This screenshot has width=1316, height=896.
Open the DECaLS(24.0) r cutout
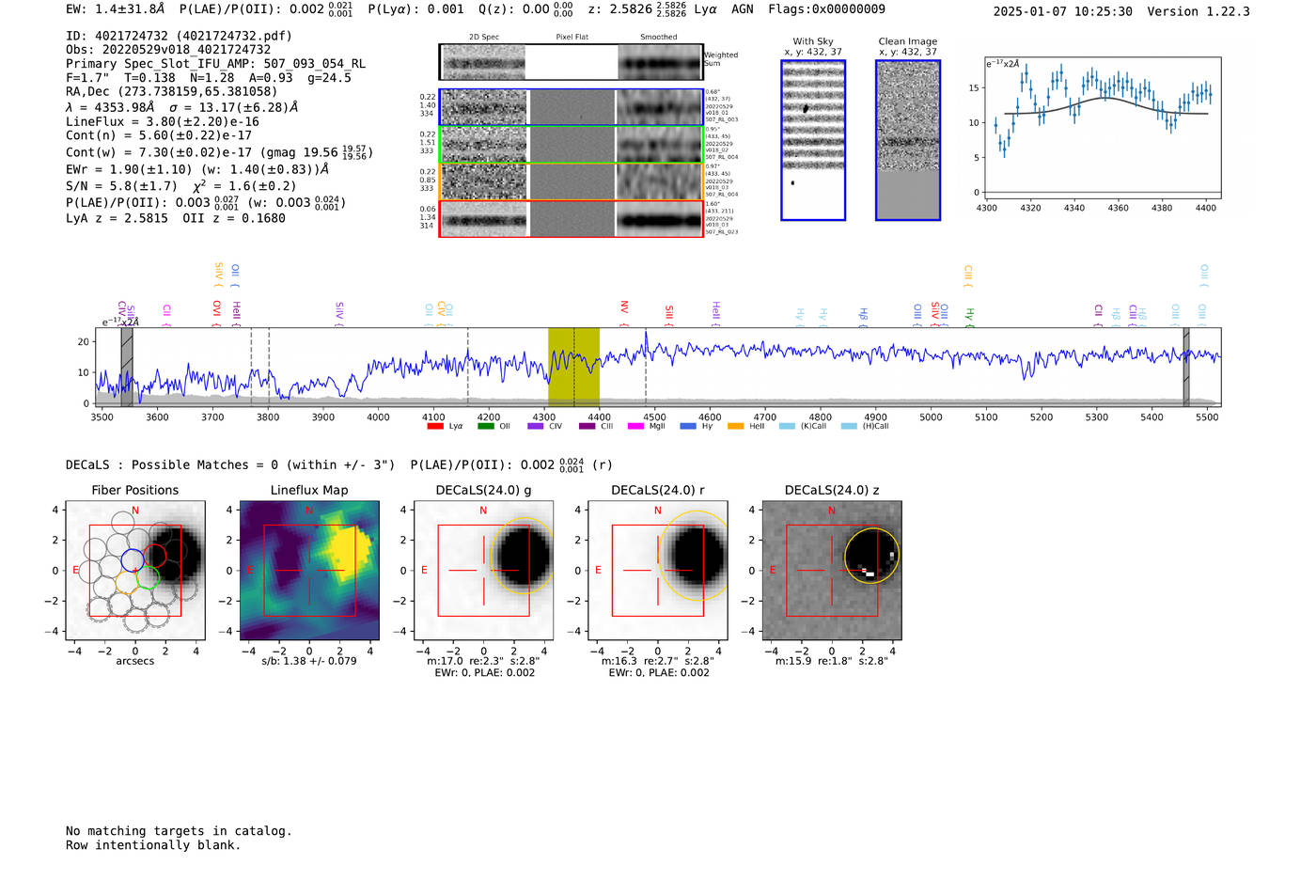point(657,571)
